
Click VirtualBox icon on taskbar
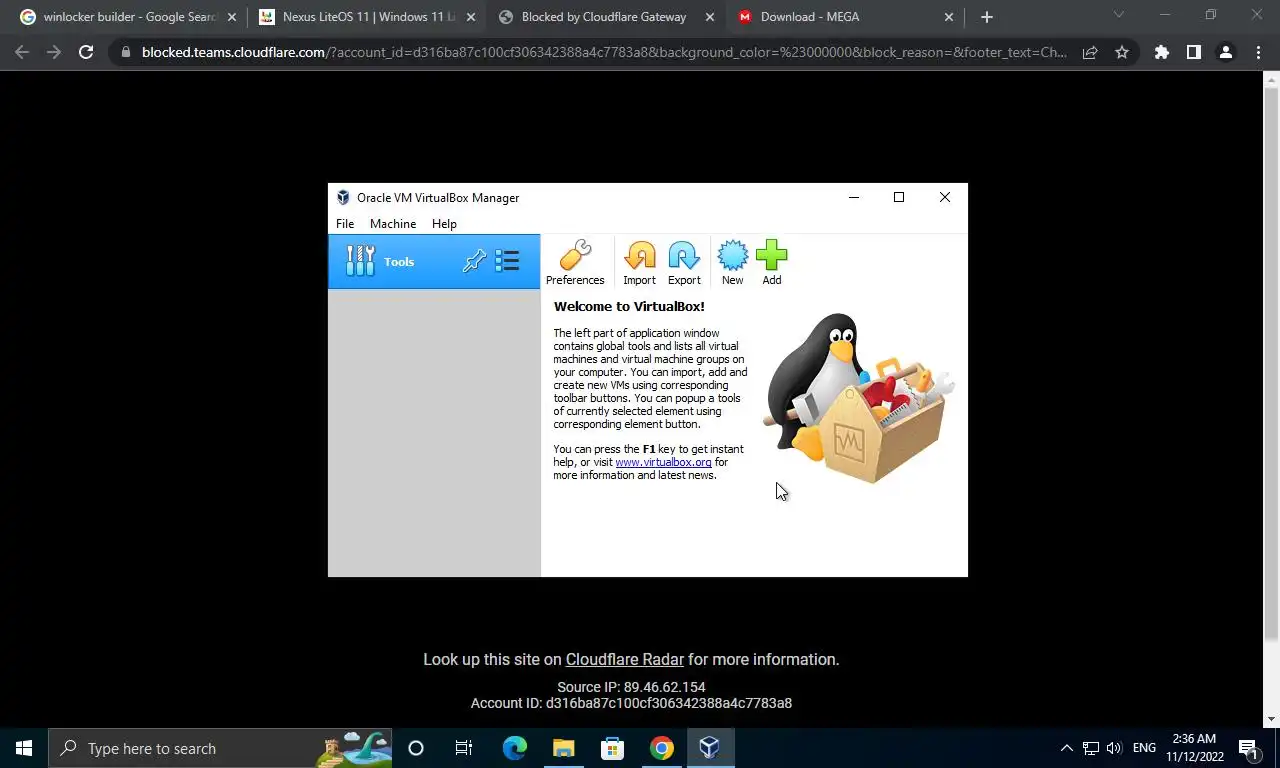[x=710, y=748]
